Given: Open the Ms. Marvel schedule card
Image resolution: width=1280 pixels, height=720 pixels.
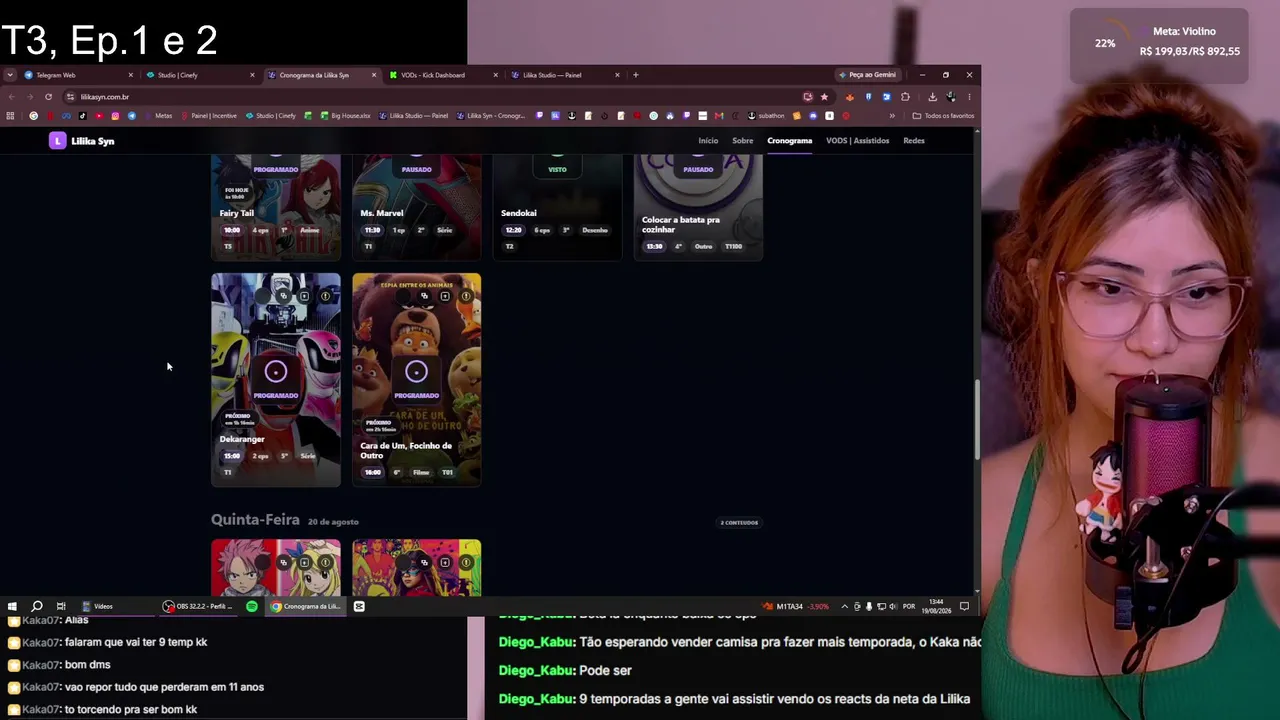Looking at the screenshot, I should point(417,208).
